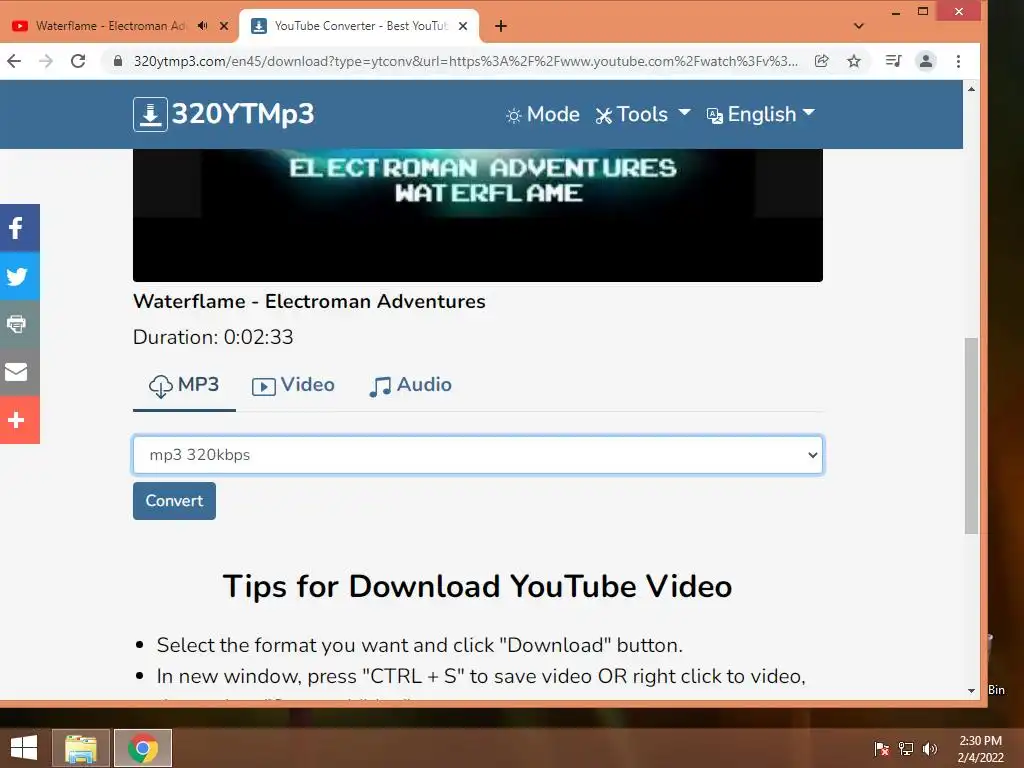Click the site lock security icon

(x=118, y=61)
